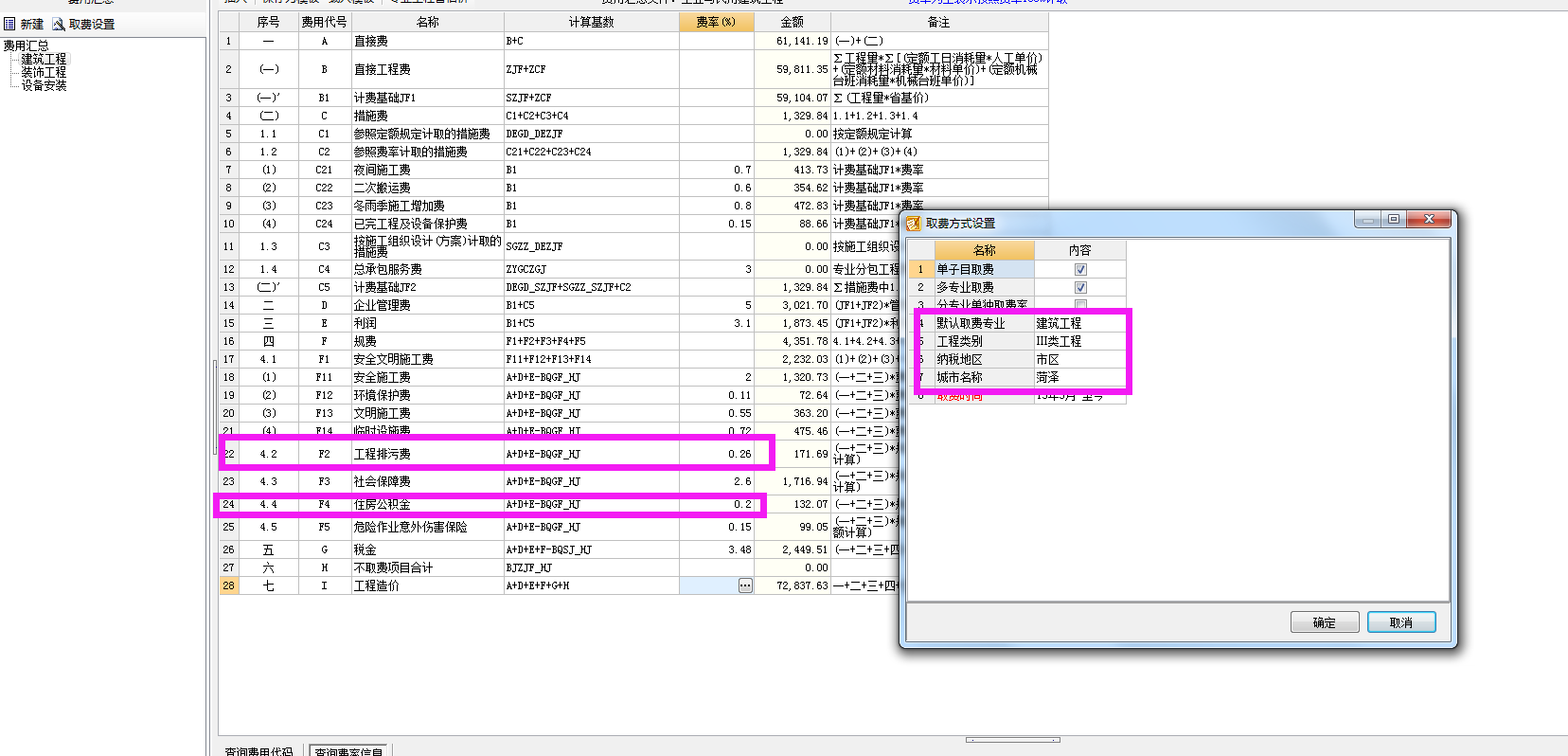Select 装饰工程 in the left tree

44,72
